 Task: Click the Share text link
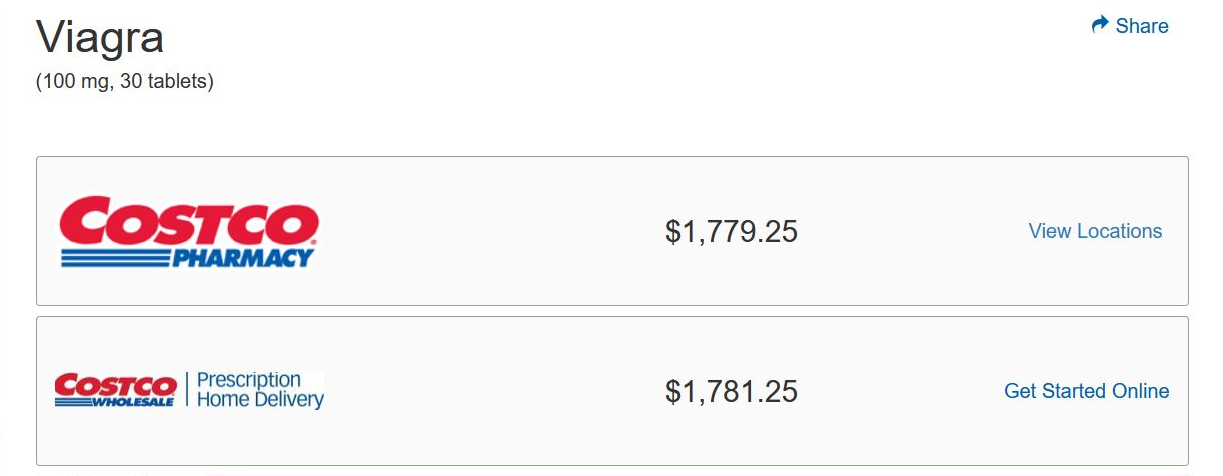tap(1142, 26)
